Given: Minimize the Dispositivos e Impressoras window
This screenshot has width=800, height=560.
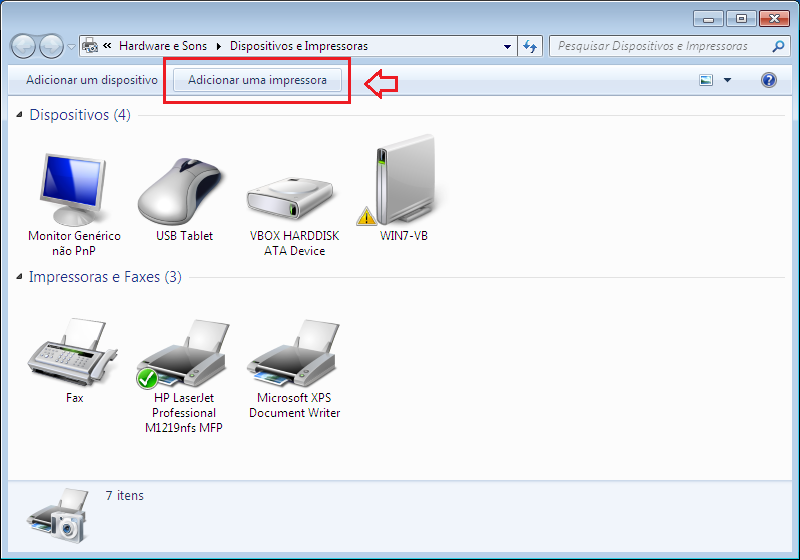Looking at the screenshot, I should tap(708, 19).
